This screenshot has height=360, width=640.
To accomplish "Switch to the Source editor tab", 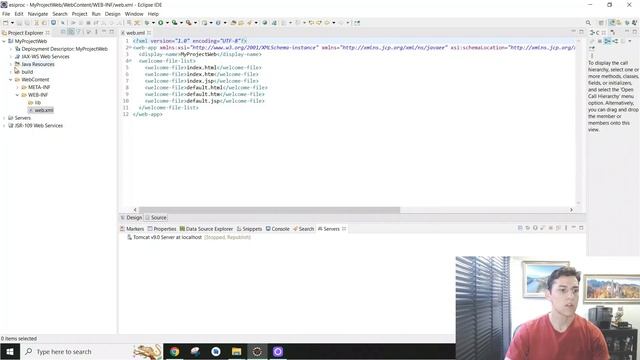I will [x=156, y=218].
